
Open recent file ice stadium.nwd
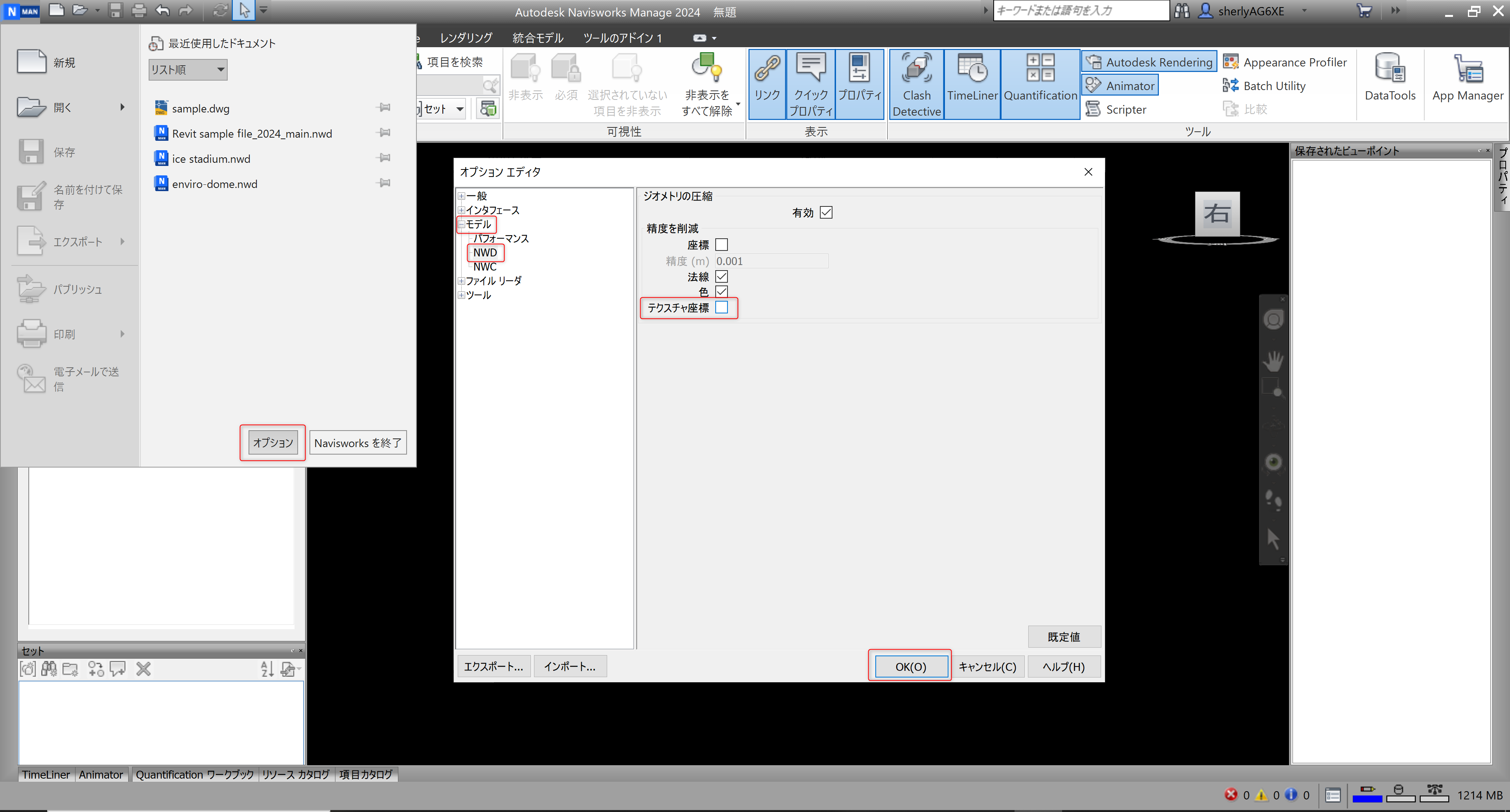coord(211,159)
